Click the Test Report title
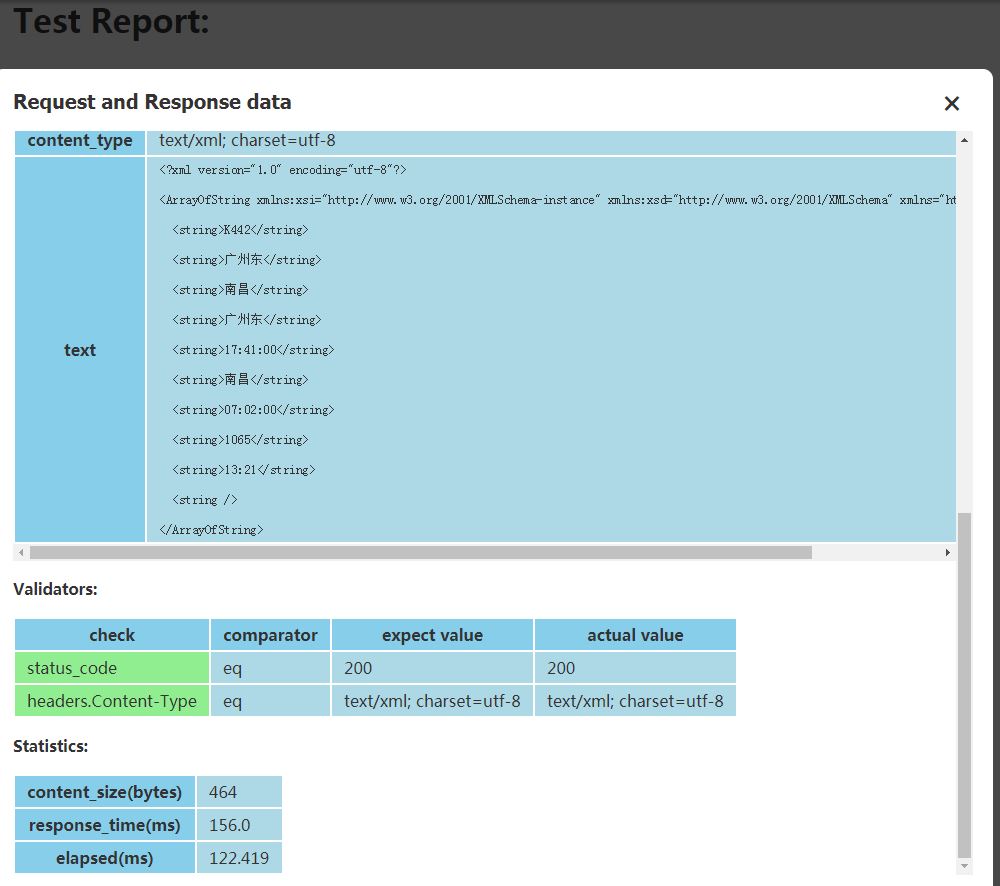1000x886 pixels. point(108,21)
